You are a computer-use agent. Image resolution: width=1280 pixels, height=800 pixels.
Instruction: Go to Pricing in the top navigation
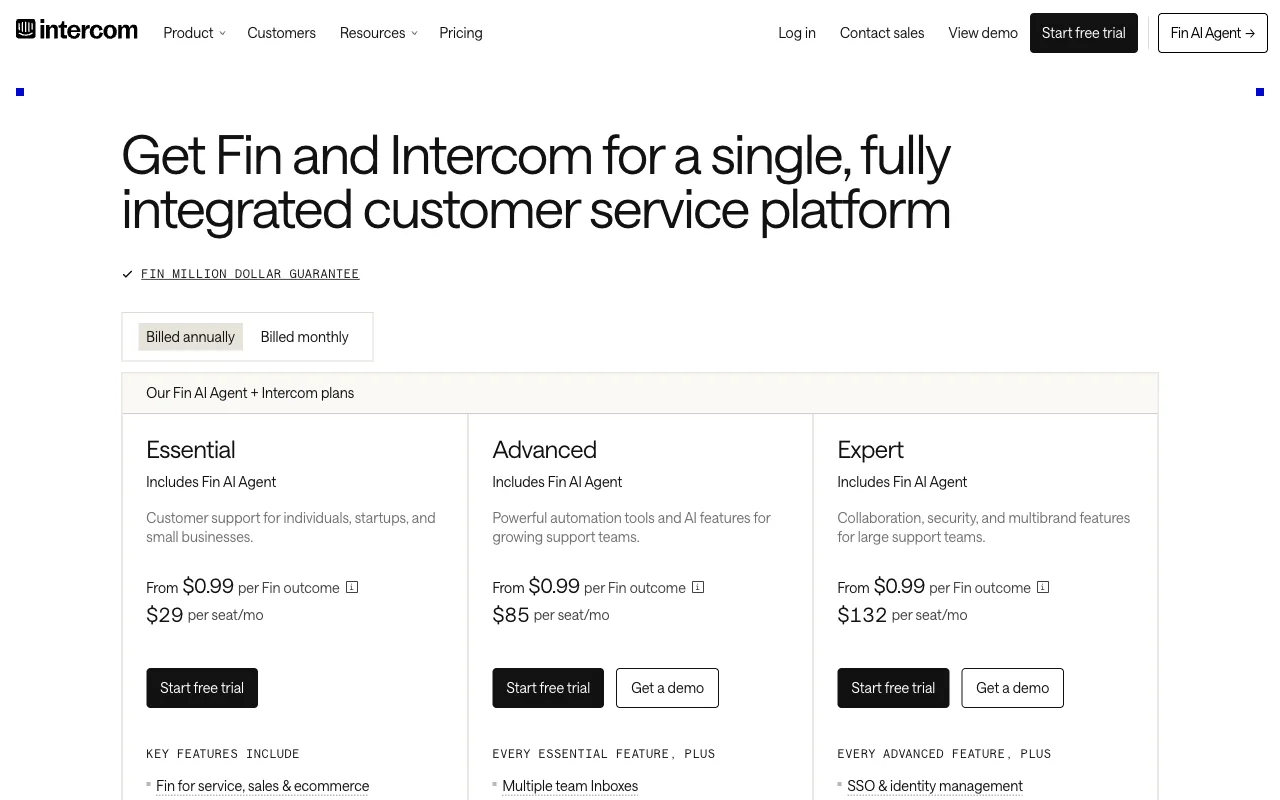point(461,33)
